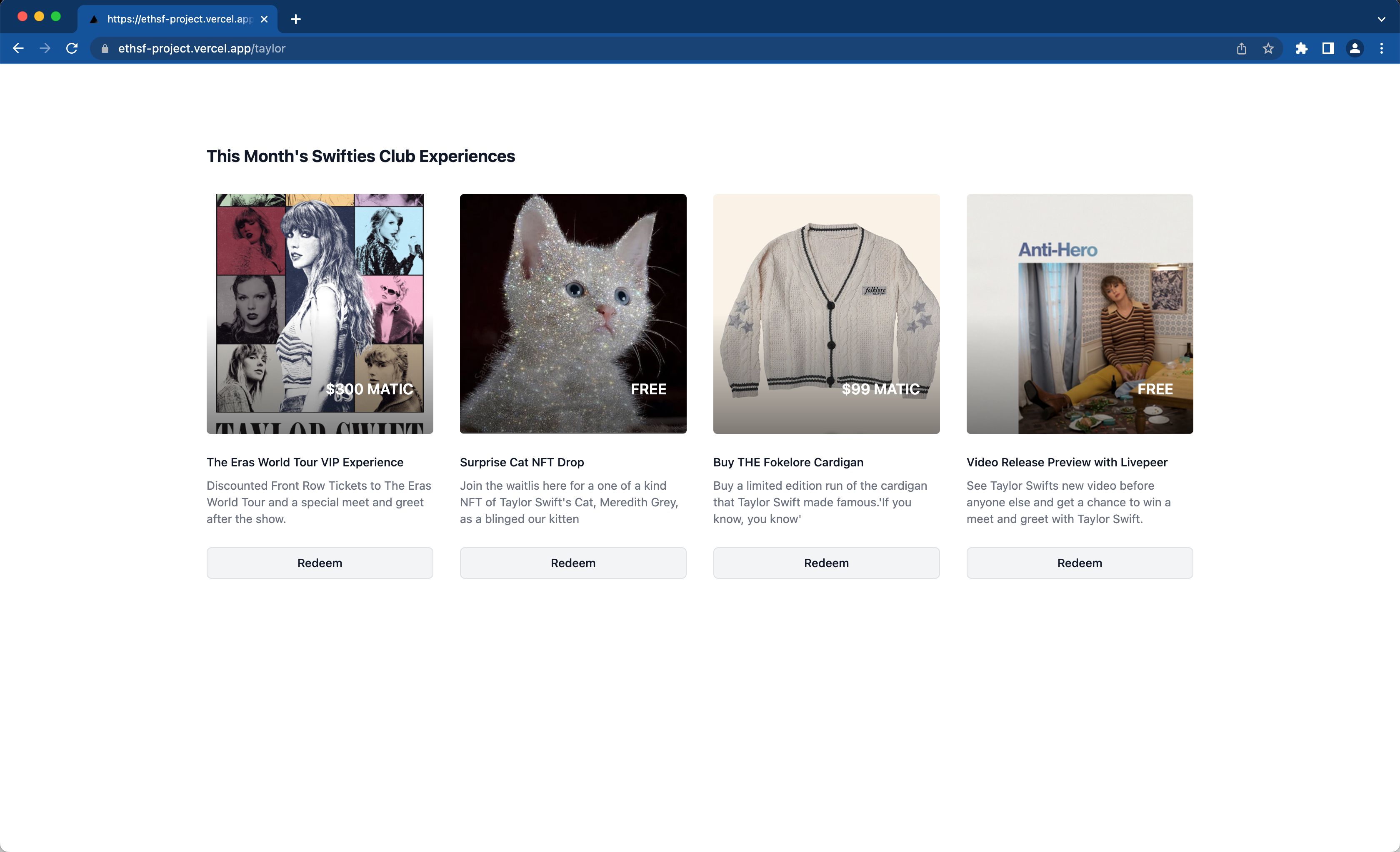
Task: Minimize window with yellow traffic light
Action: pyautogui.click(x=39, y=17)
